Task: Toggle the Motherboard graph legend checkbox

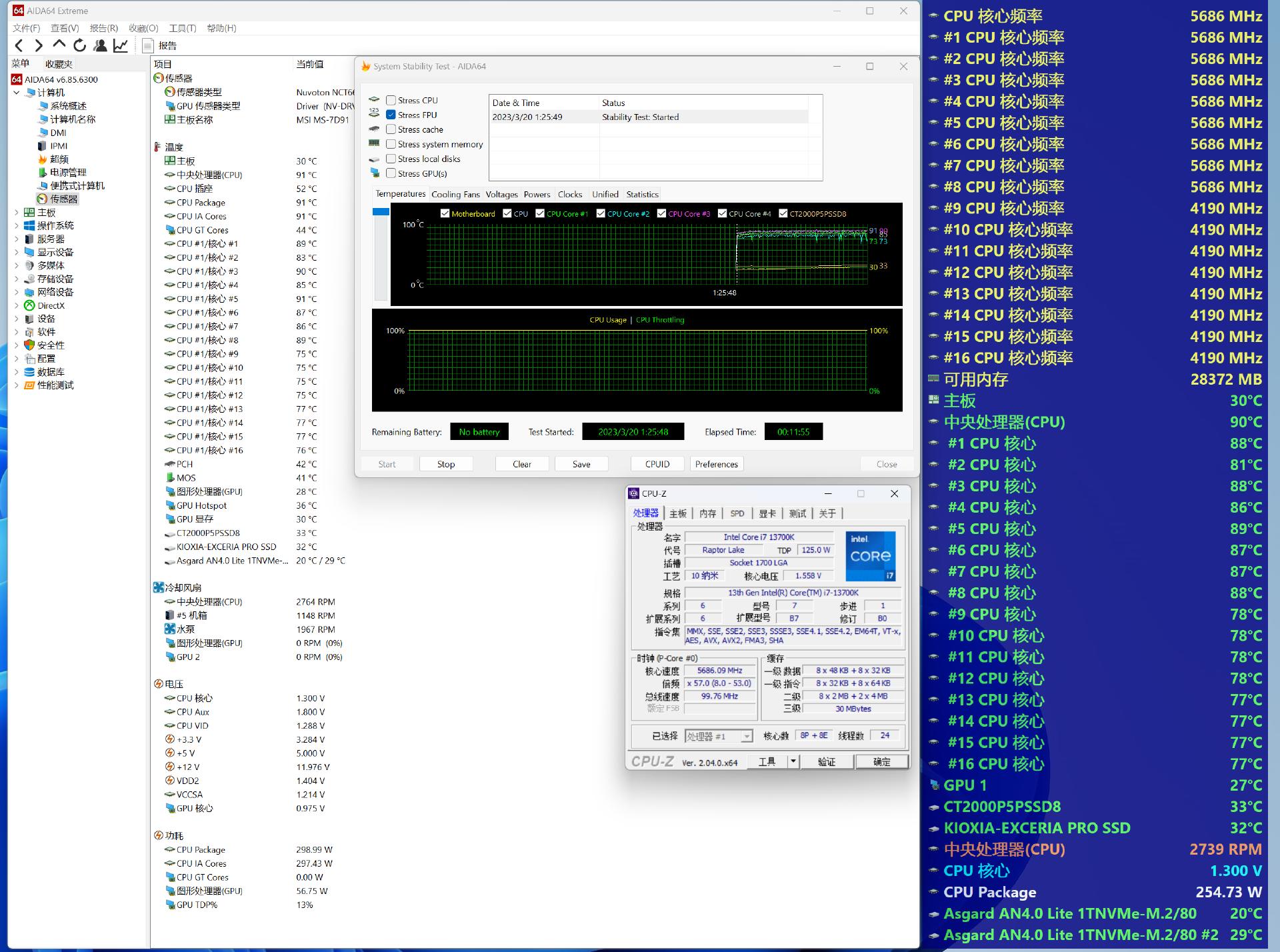Action: coord(445,213)
